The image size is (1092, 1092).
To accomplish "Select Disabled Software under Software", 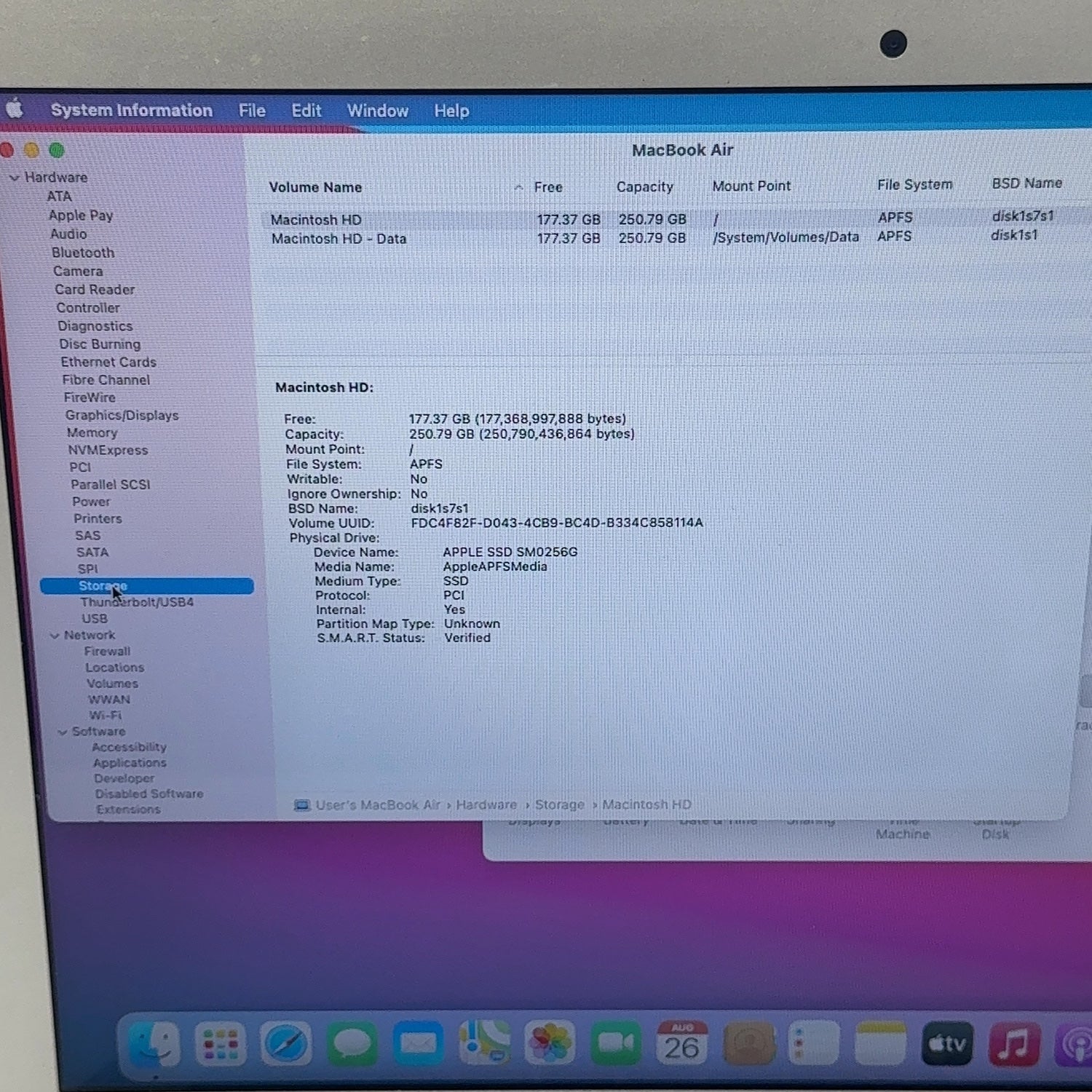I will (149, 794).
